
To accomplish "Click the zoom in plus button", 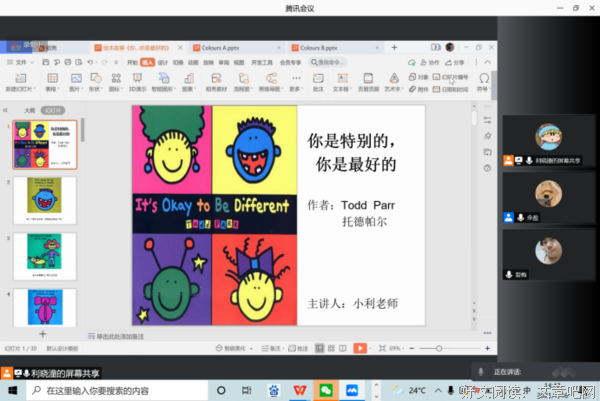I will pos(488,348).
